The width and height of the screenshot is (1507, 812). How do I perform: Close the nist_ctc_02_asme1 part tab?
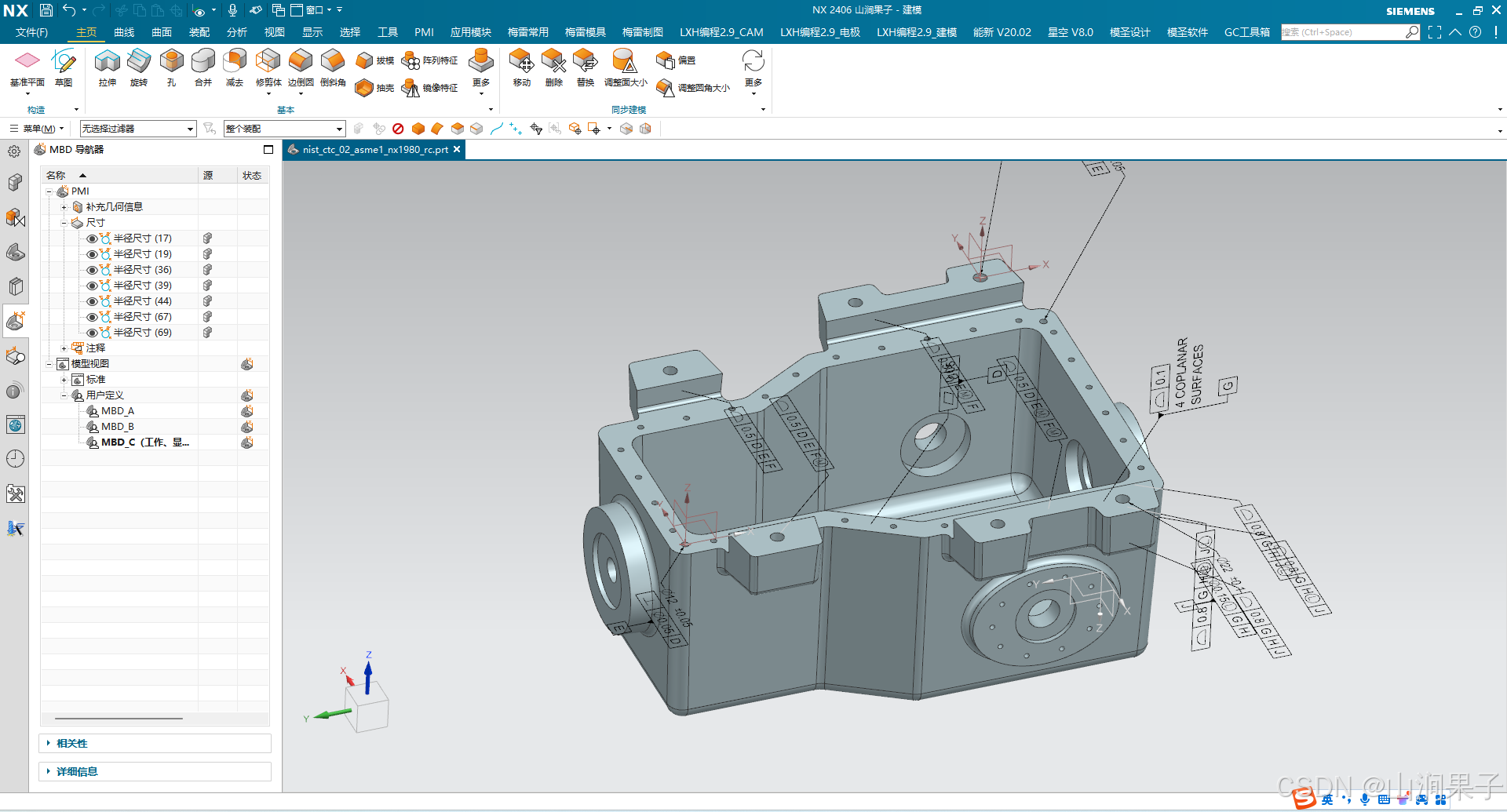(457, 149)
